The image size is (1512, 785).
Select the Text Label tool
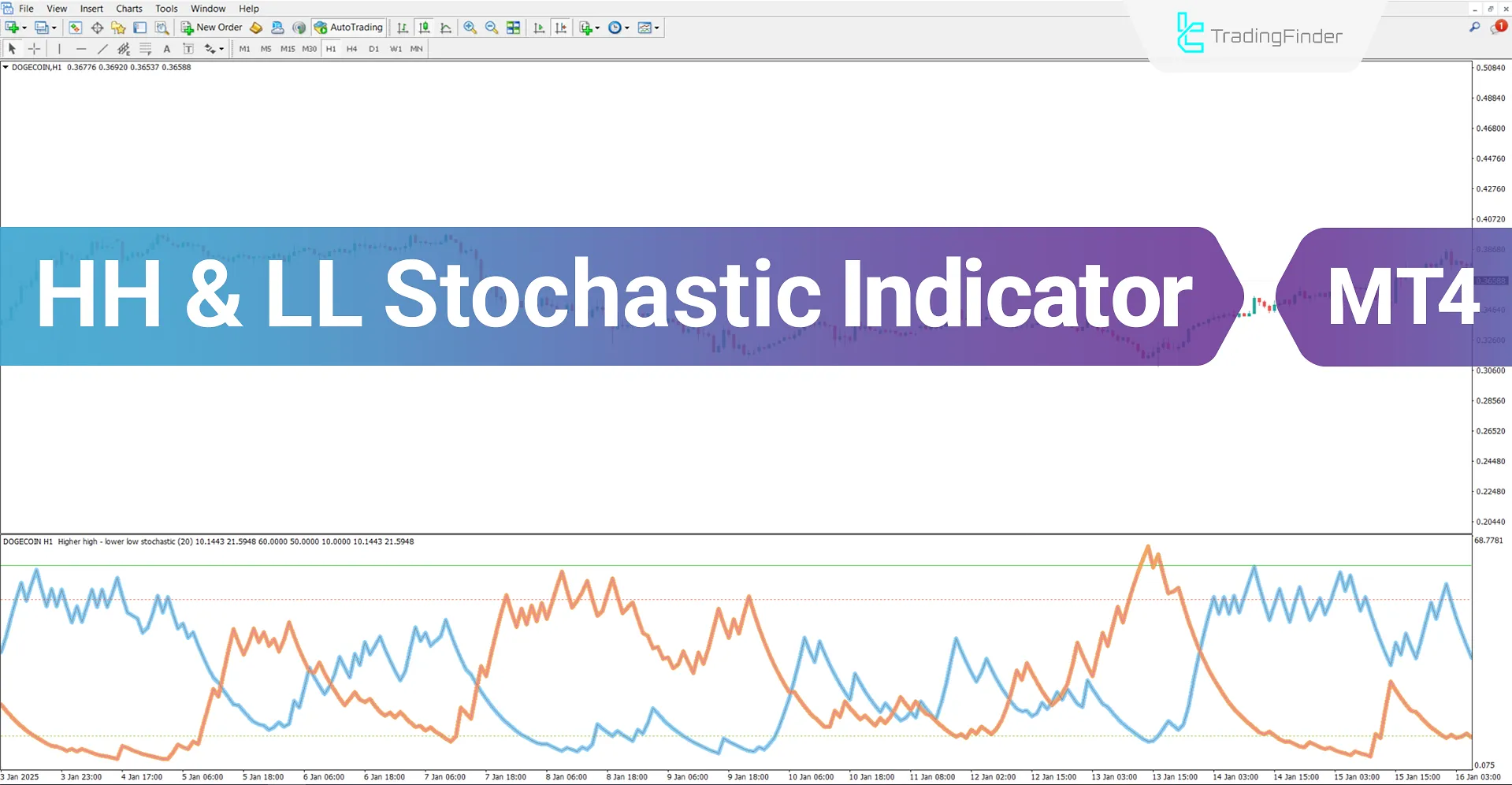pyautogui.click(x=188, y=49)
